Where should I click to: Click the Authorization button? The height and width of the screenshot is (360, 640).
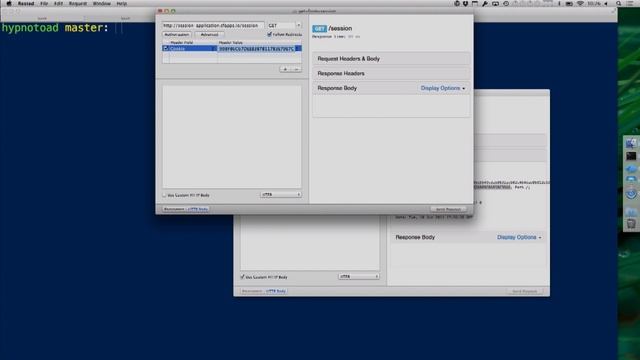(177, 35)
